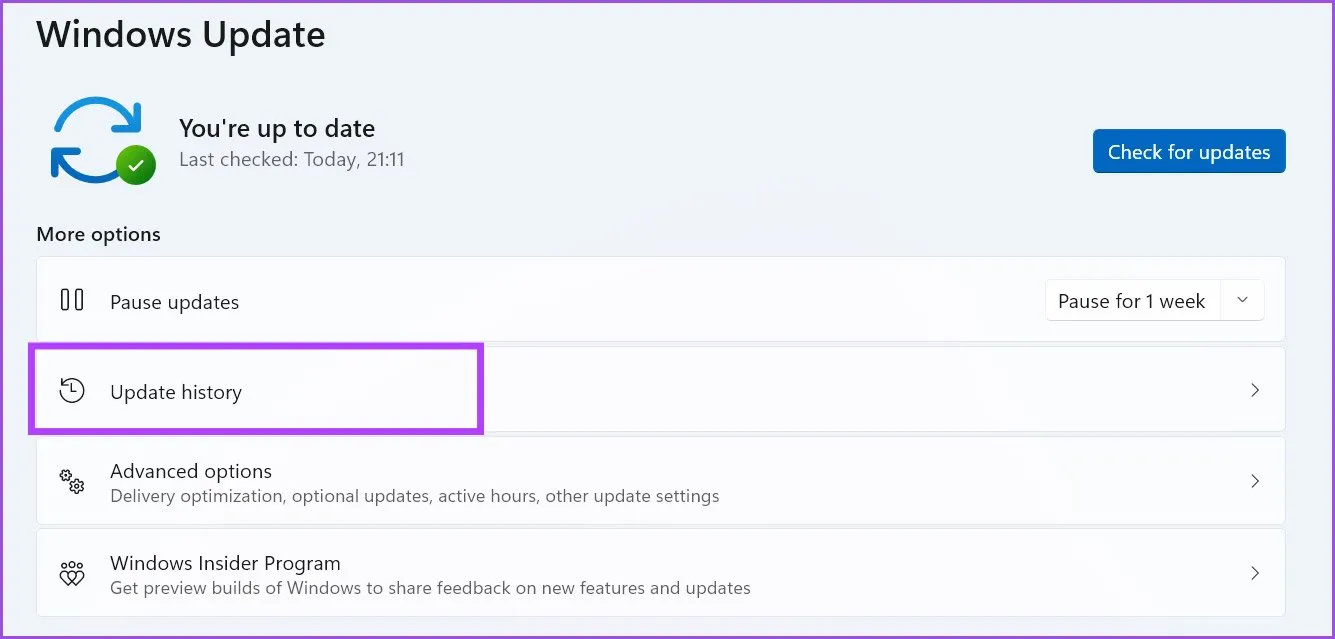This screenshot has width=1335, height=639.
Task: Click the Delivery optimization description text
Action: click(x=414, y=496)
